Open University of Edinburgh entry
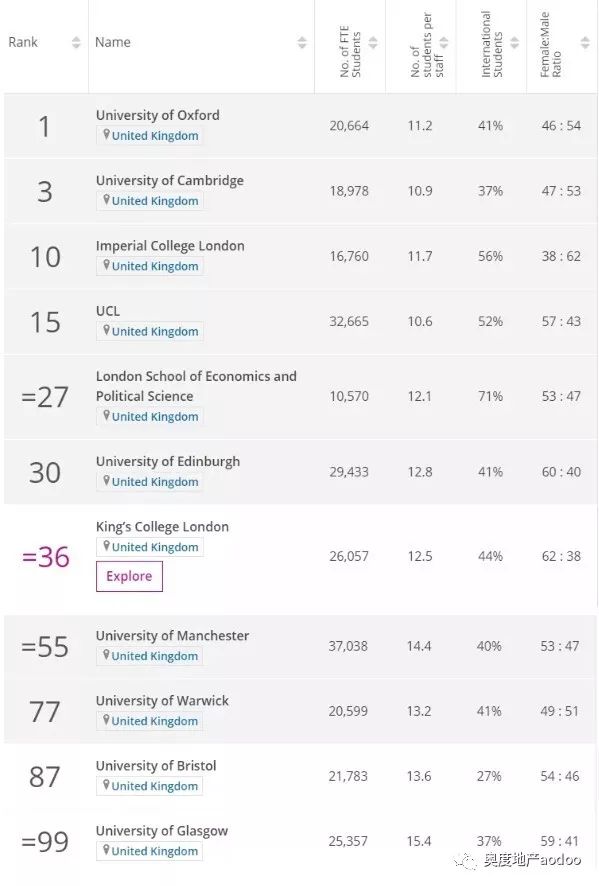This screenshot has height=886, width=599. [168, 462]
